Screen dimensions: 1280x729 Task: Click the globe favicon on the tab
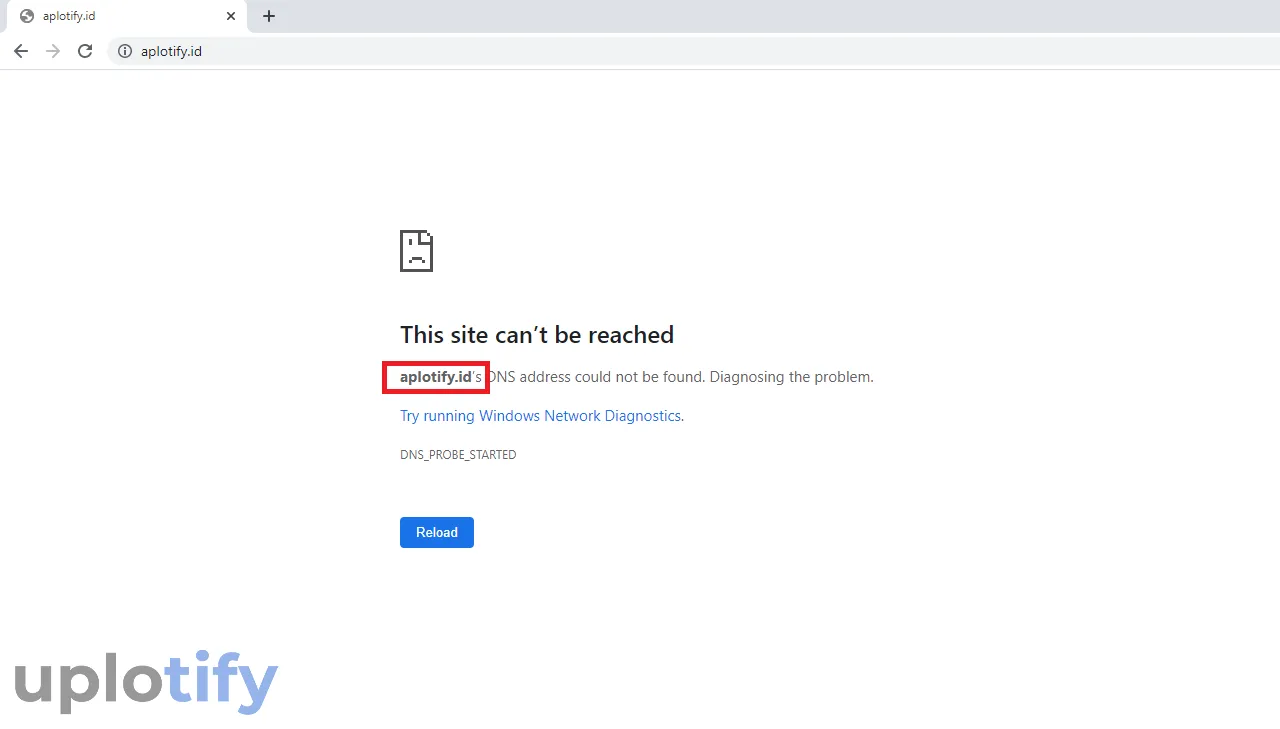click(27, 16)
